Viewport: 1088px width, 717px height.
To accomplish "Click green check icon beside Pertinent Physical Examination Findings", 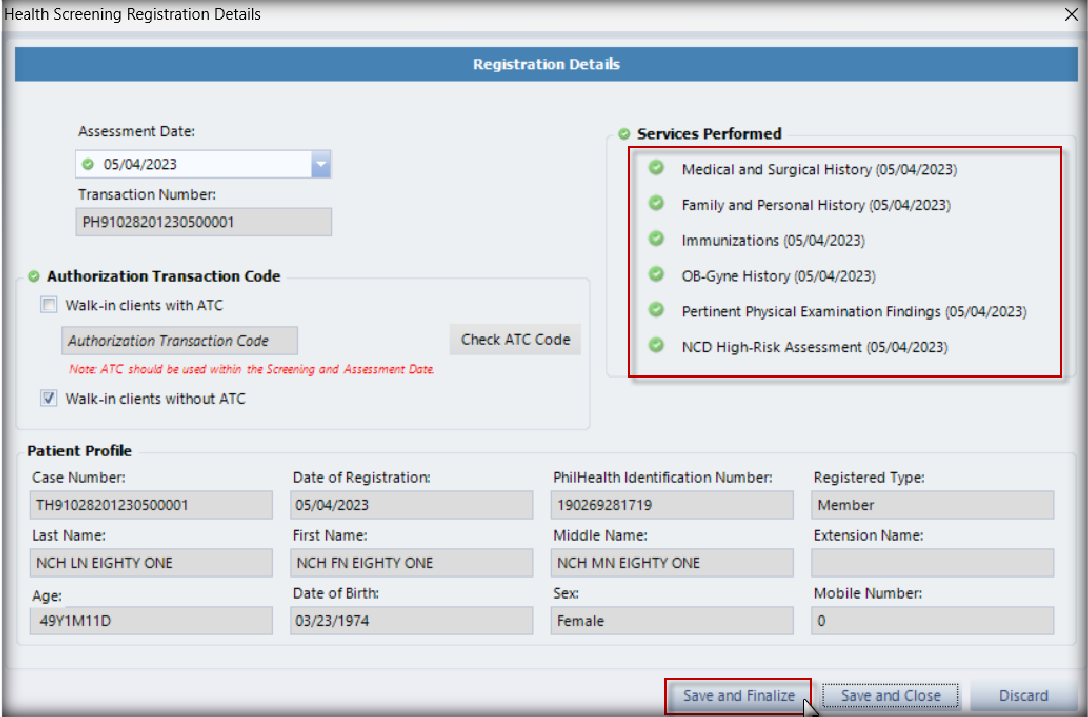I will tap(656, 310).
